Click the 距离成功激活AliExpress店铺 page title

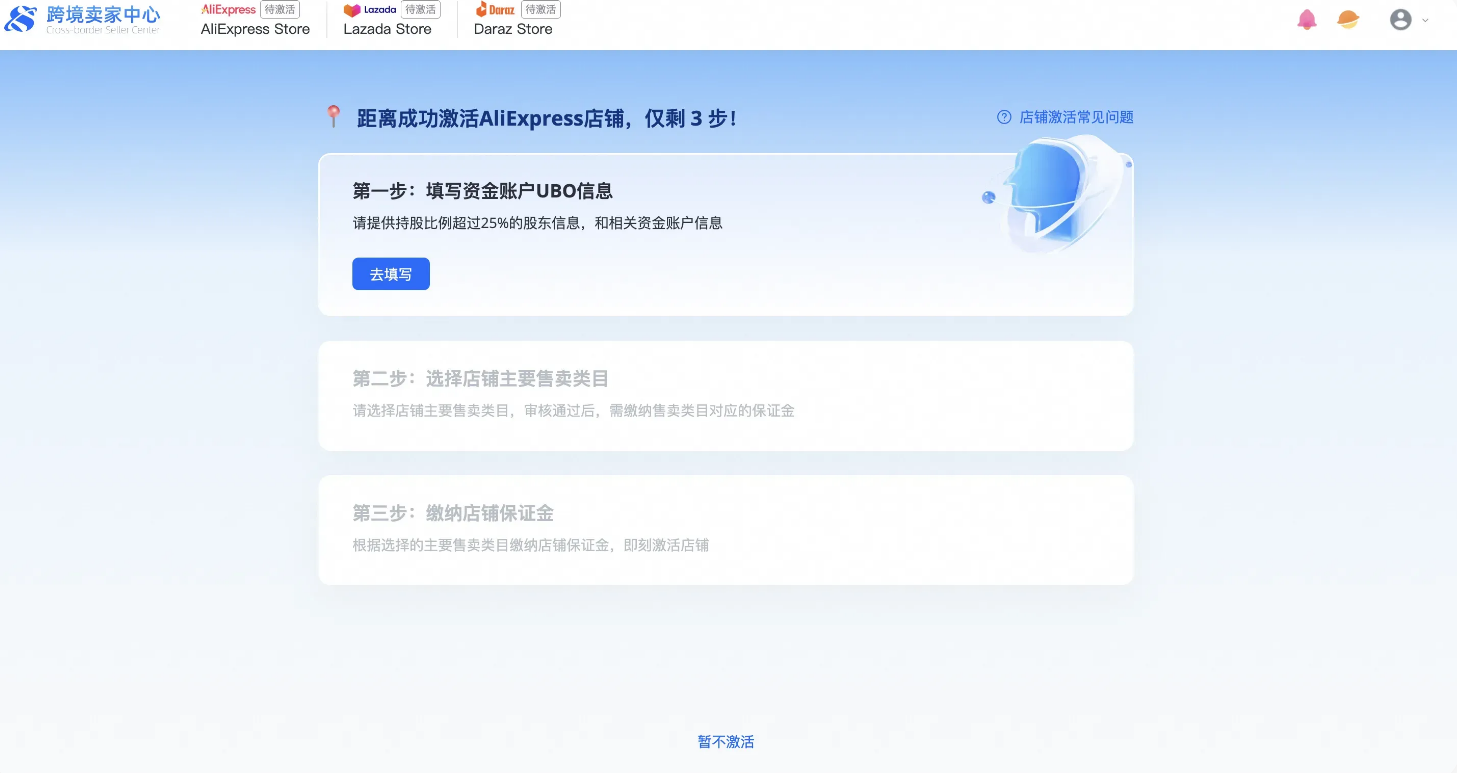[x=548, y=118]
